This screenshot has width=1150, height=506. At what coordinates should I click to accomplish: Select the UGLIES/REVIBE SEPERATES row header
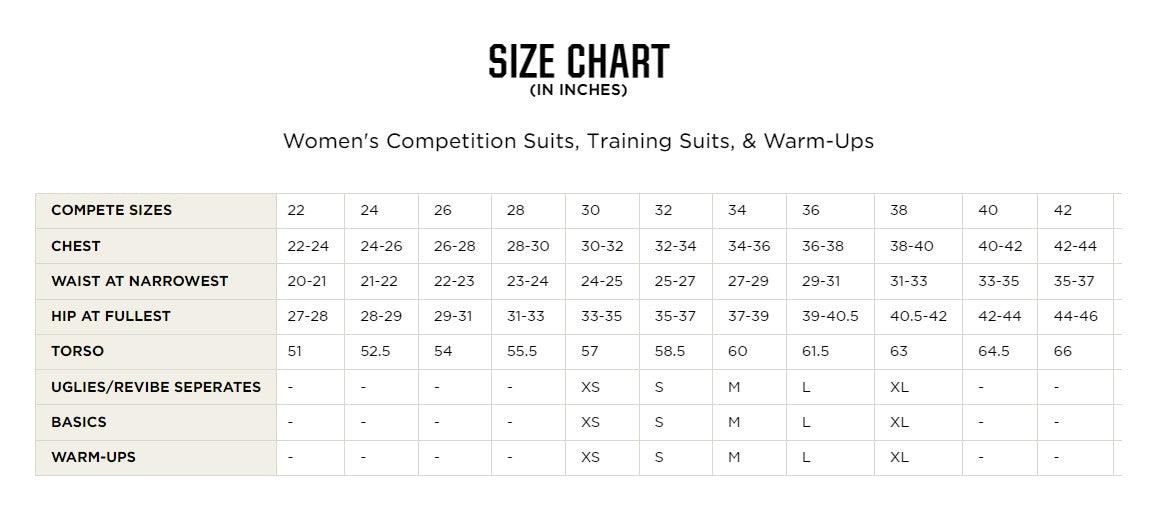coord(156,387)
